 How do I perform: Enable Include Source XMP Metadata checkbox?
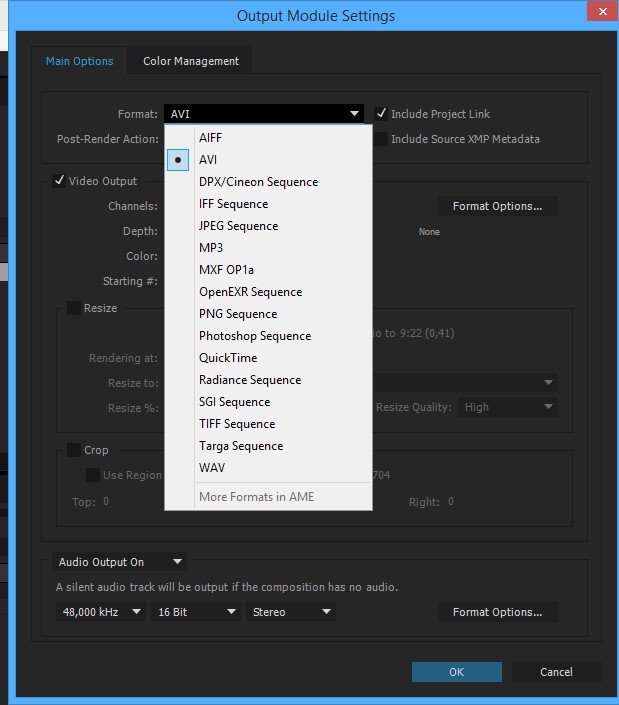click(381, 139)
